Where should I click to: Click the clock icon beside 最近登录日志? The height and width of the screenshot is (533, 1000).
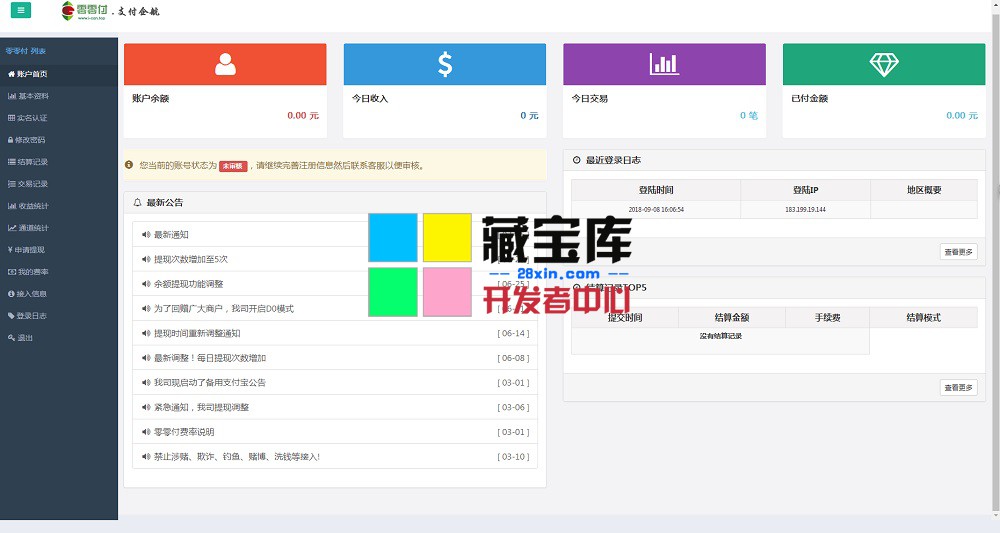577,160
